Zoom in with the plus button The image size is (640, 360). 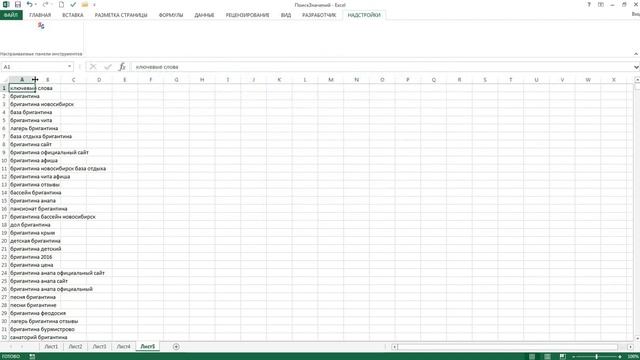620,357
